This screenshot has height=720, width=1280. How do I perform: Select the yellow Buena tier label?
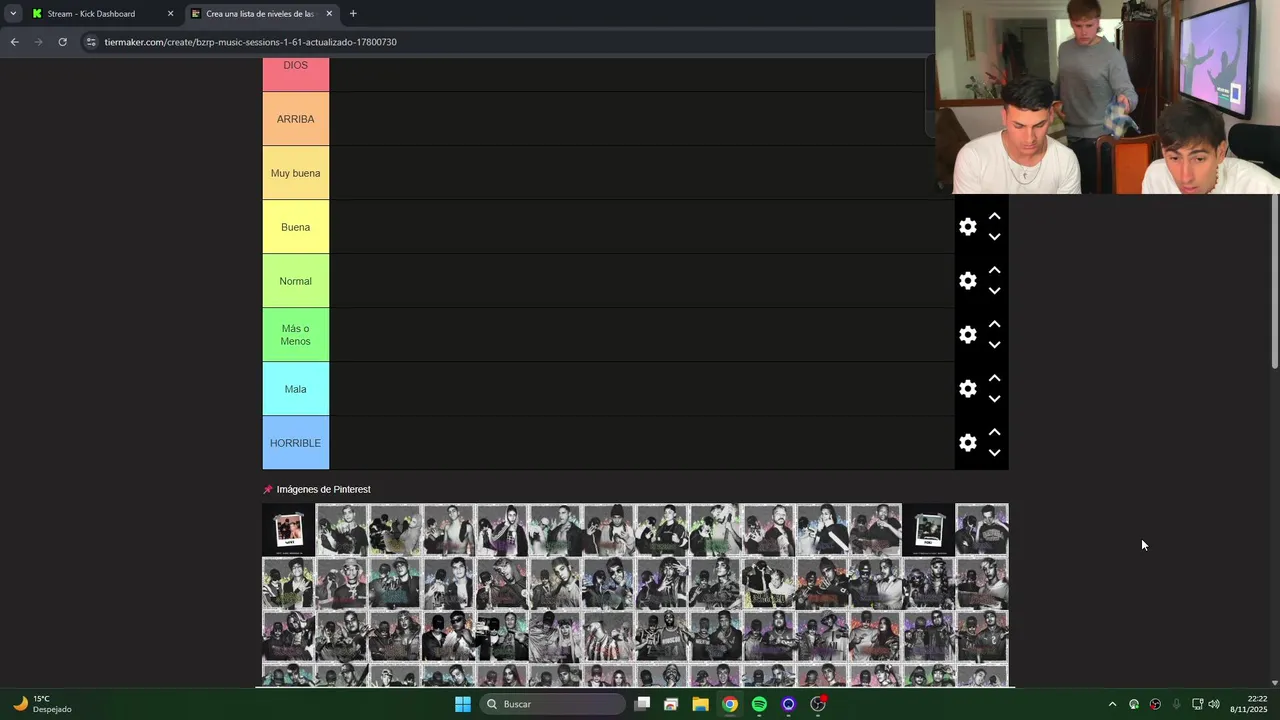296,227
